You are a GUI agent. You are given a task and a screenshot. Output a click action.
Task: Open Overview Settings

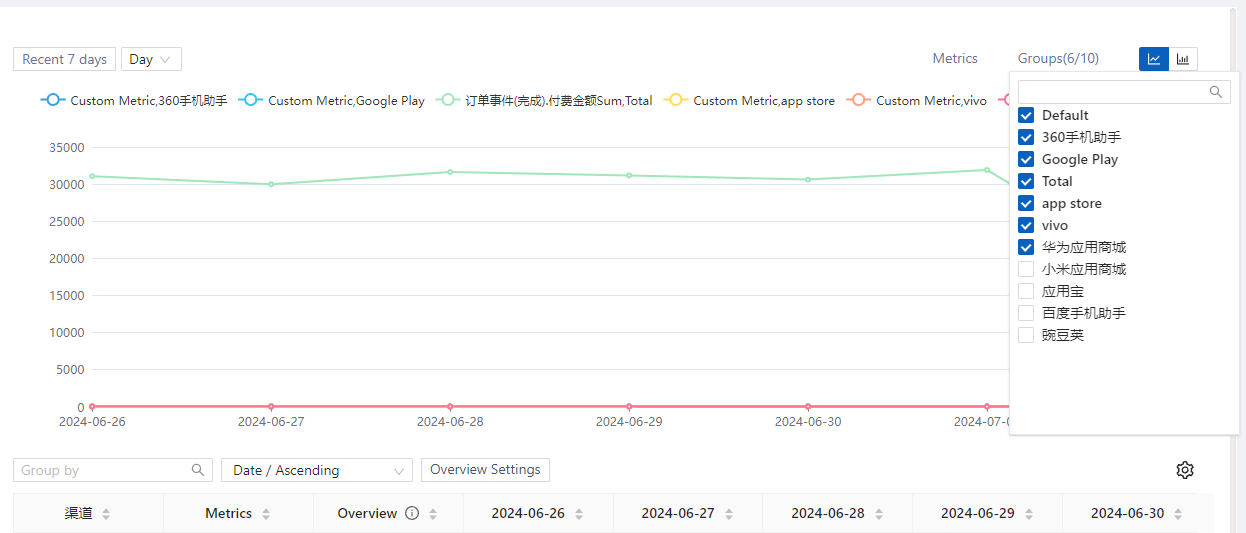coord(485,470)
